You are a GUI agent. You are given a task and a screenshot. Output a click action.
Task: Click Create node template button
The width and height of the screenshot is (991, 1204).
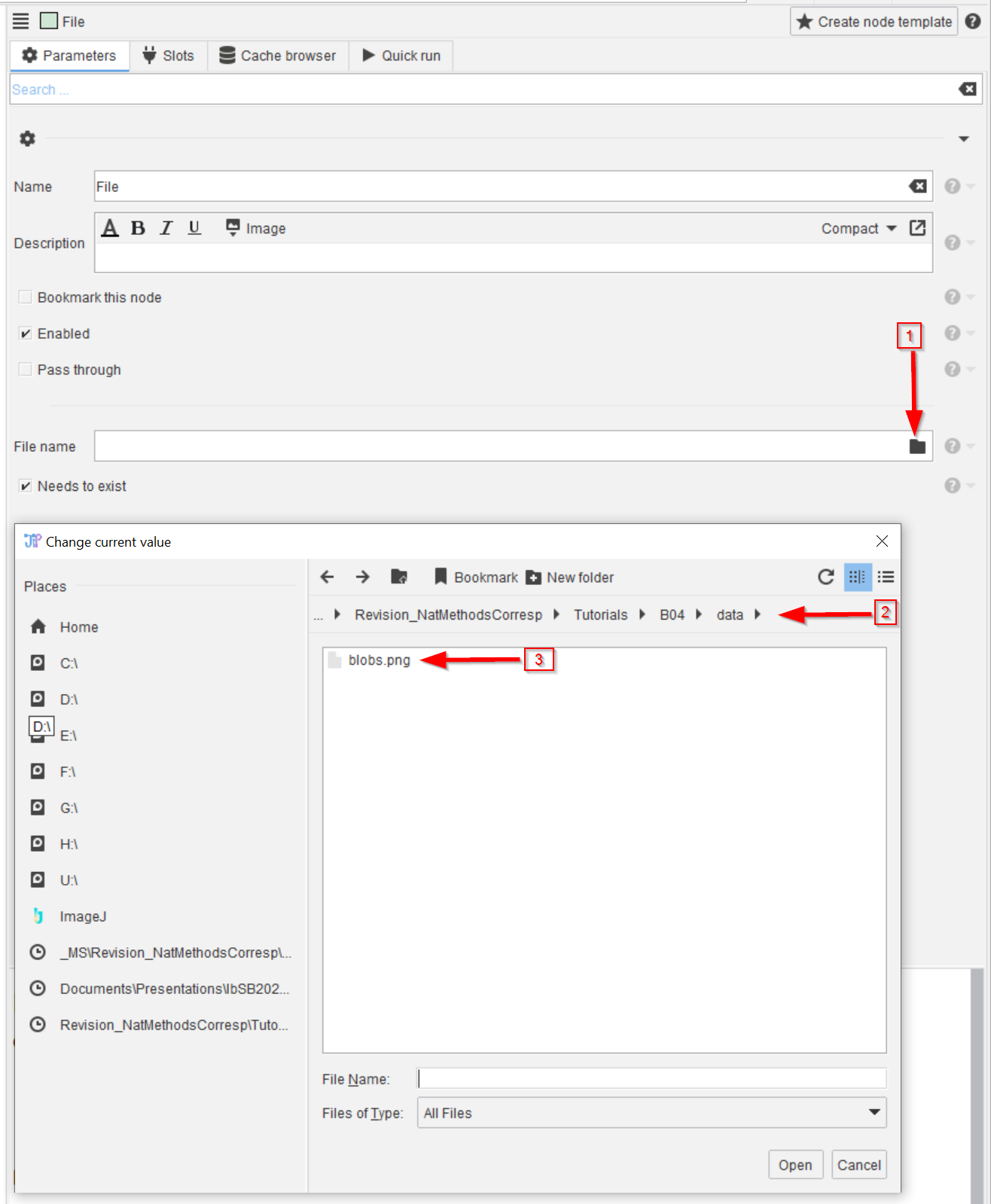(874, 22)
